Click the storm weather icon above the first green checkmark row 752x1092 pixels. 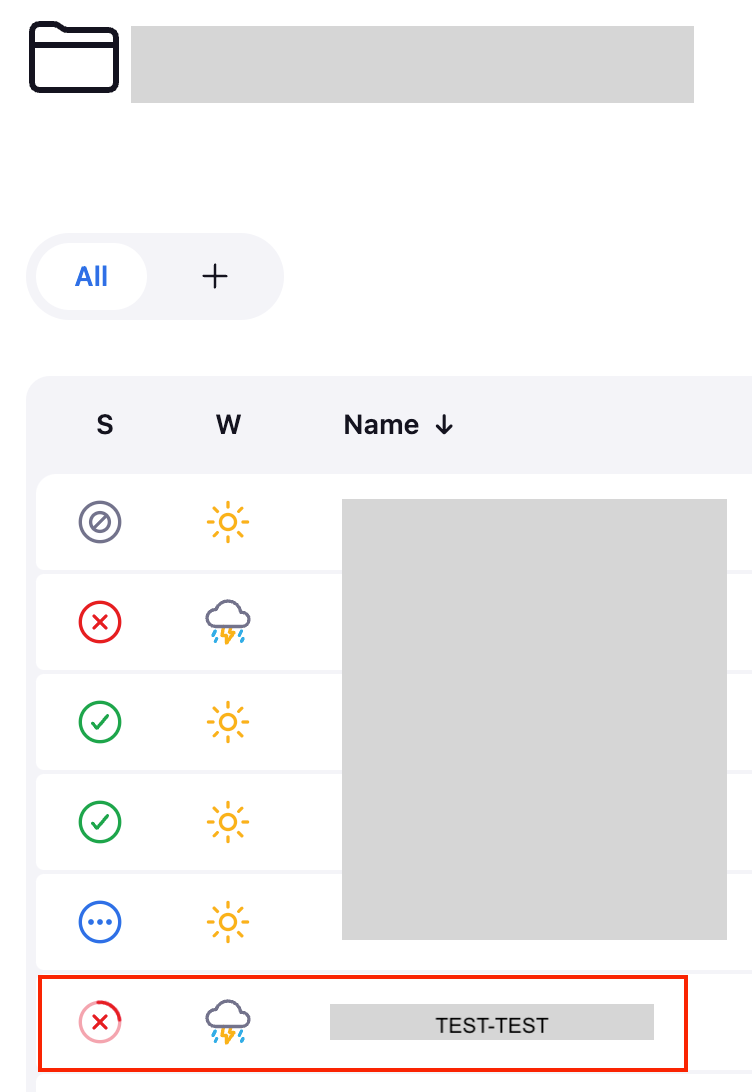tap(228, 622)
